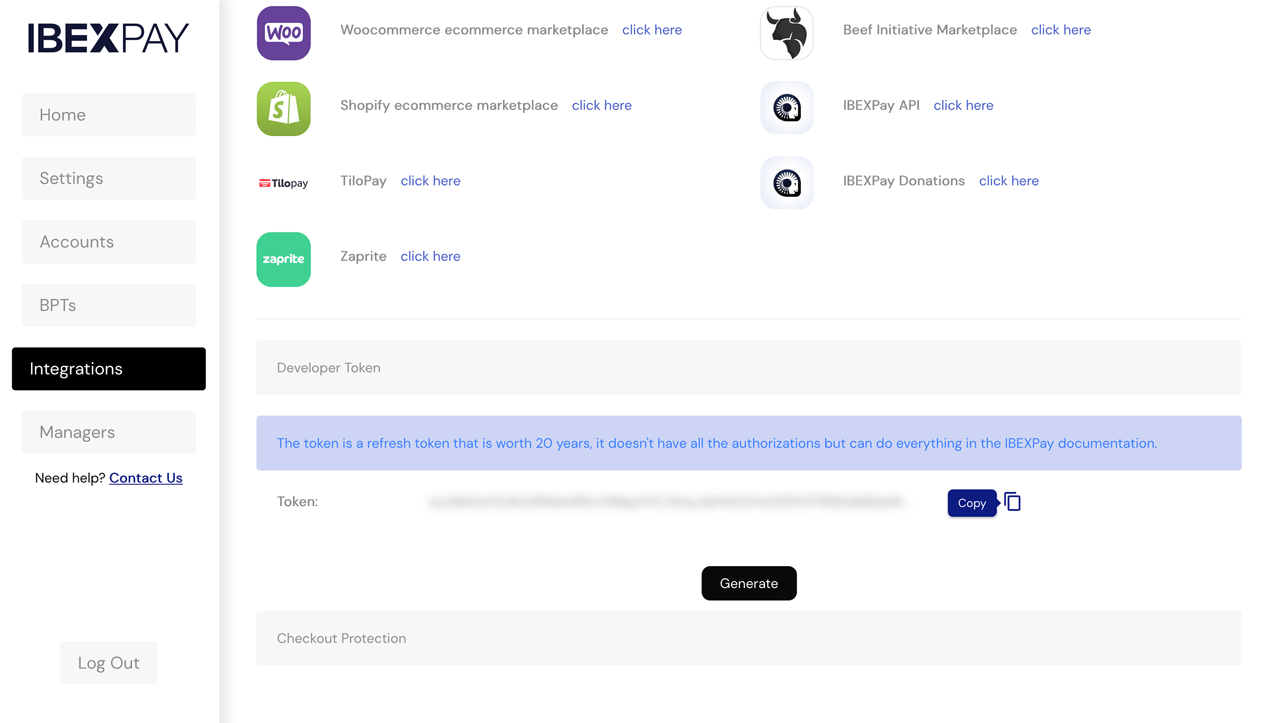The image size is (1280, 723).
Task: Switch to the Home section
Action: (x=108, y=114)
